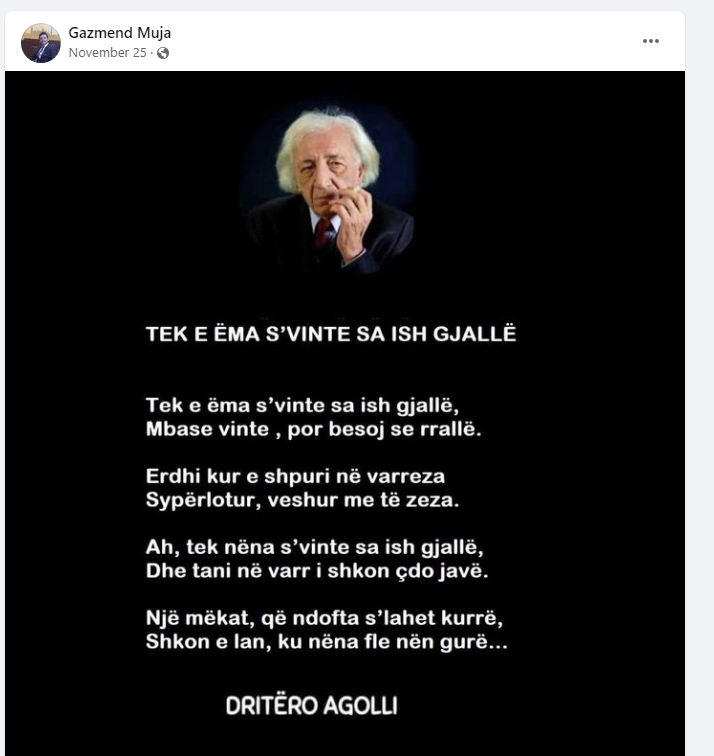Visit Gazmend Muja's profile via name
This screenshot has height=756, width=714.
[x=120, y=33]
